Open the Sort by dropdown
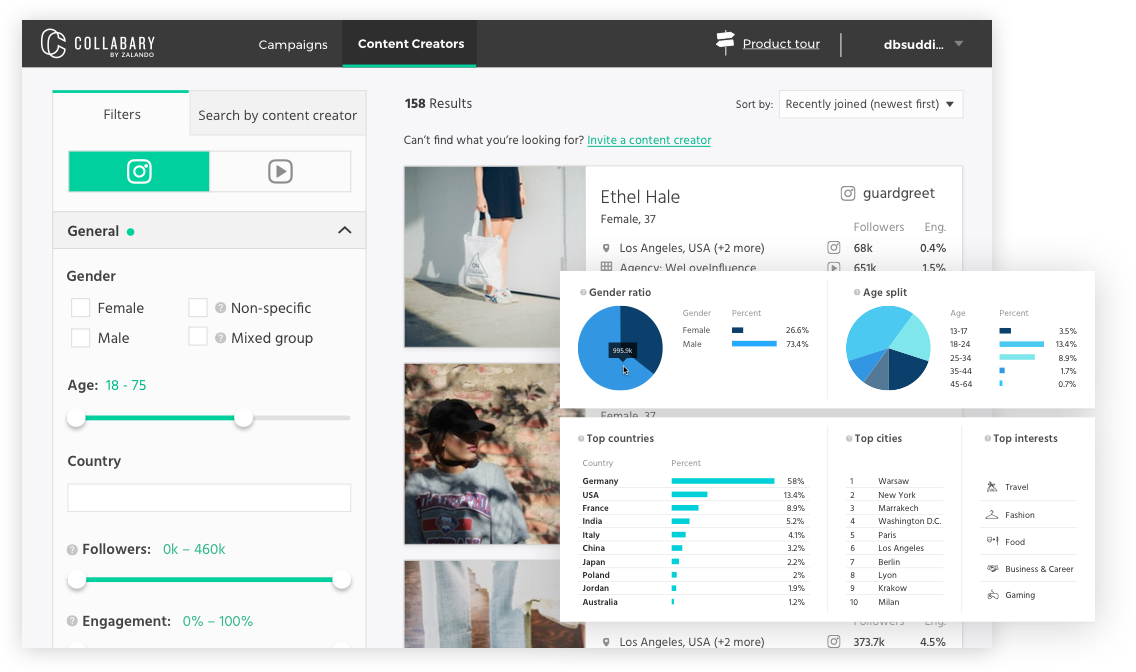The width and height of the screenshot is (1136, 672). click(870, 104)
